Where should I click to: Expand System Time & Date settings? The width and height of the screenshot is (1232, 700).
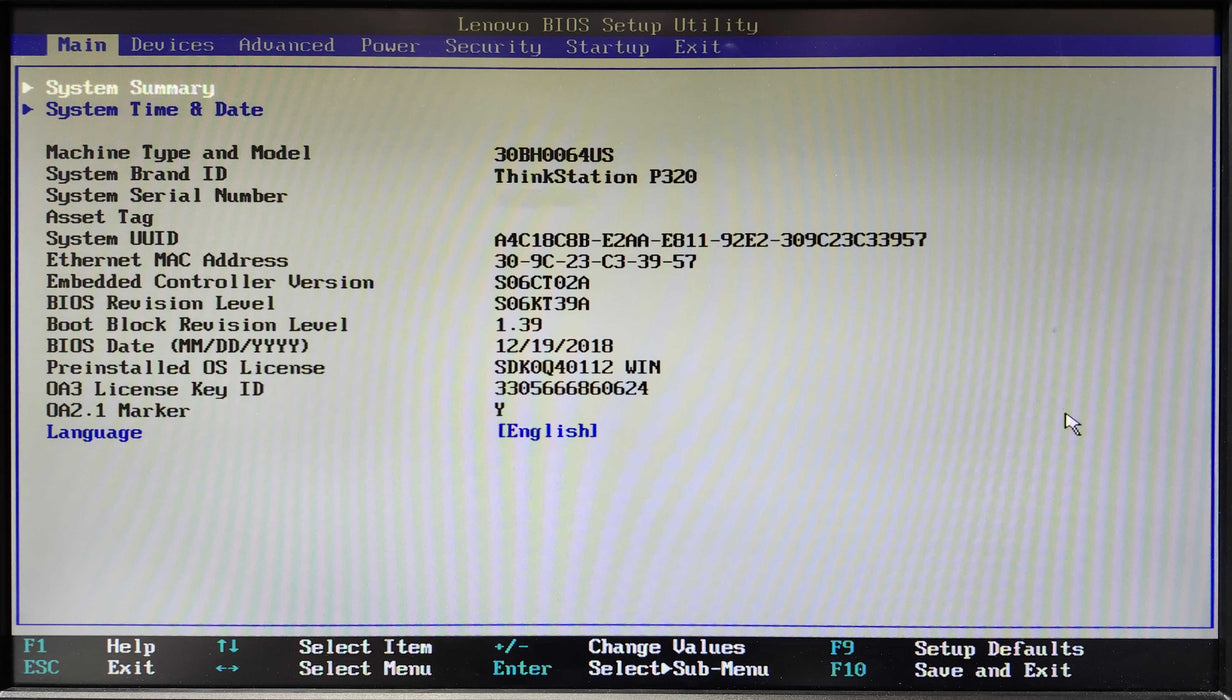pyautogui.click(x=155, y=109)
